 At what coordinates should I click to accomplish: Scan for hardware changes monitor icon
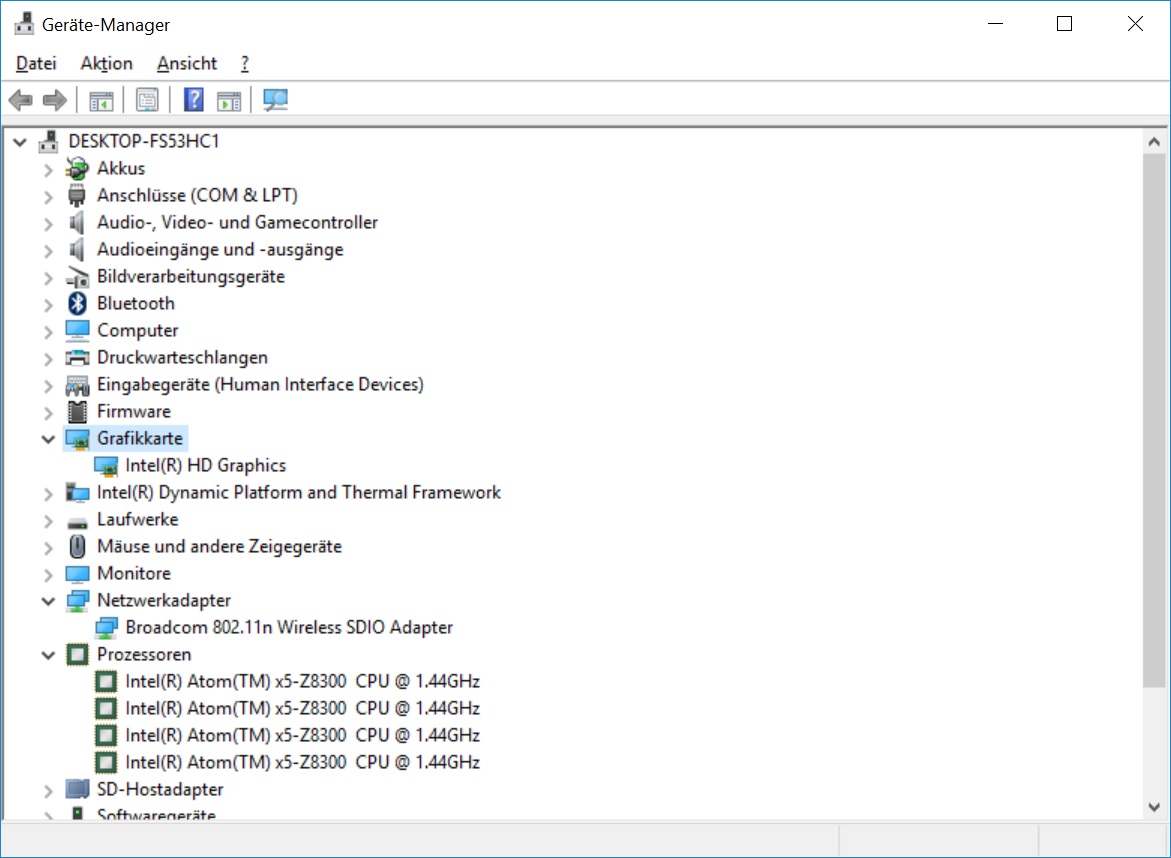[x=275, y=100]
